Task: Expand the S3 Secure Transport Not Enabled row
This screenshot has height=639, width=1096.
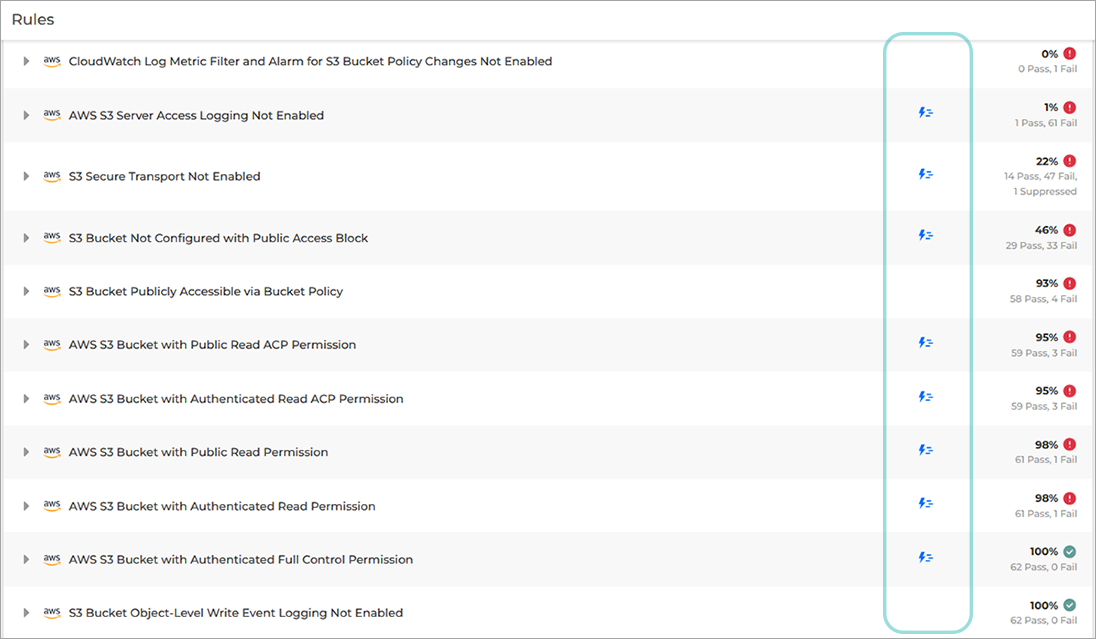Action: [27, 177]
